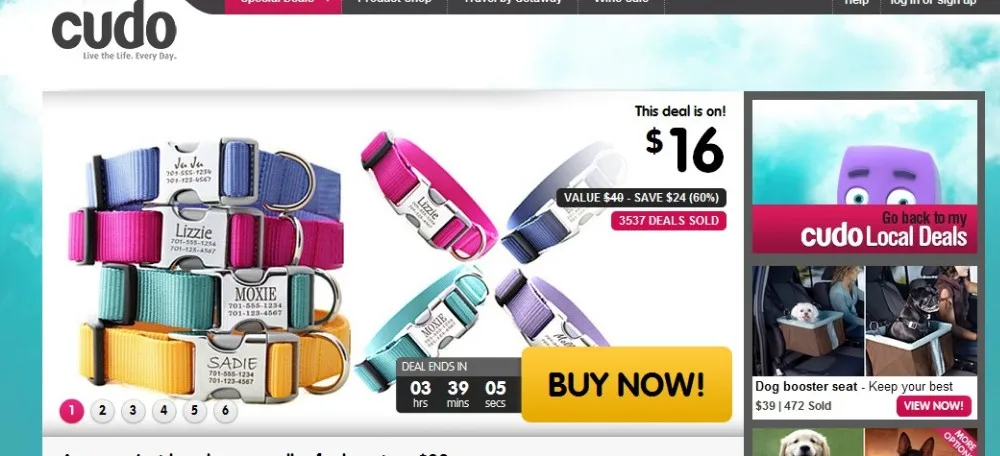This screenshot has width=1000, height=456.
Task: Select slide 2 in image pager
Action: (x=102, y=411)
